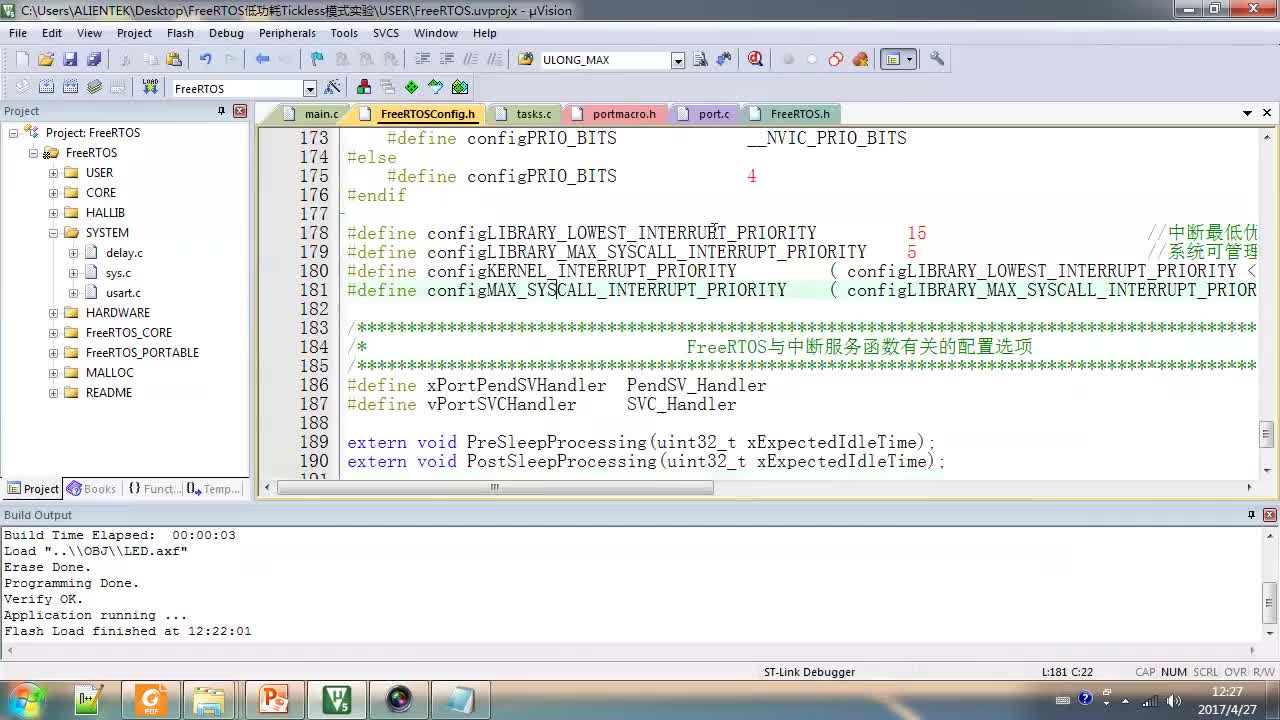Indent the selected lines
1280x720 pixels.
pos(422,59)
